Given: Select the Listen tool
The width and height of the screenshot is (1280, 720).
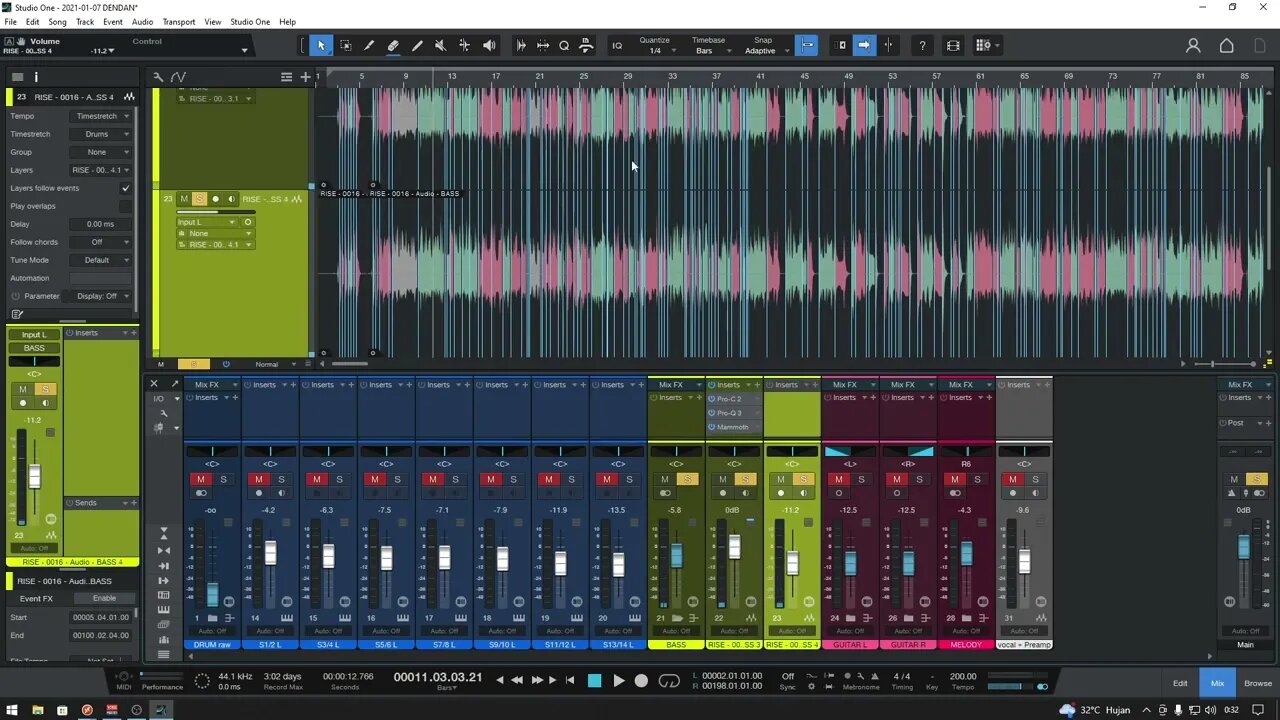Looking at the screenshot, I should coord(489,45).
